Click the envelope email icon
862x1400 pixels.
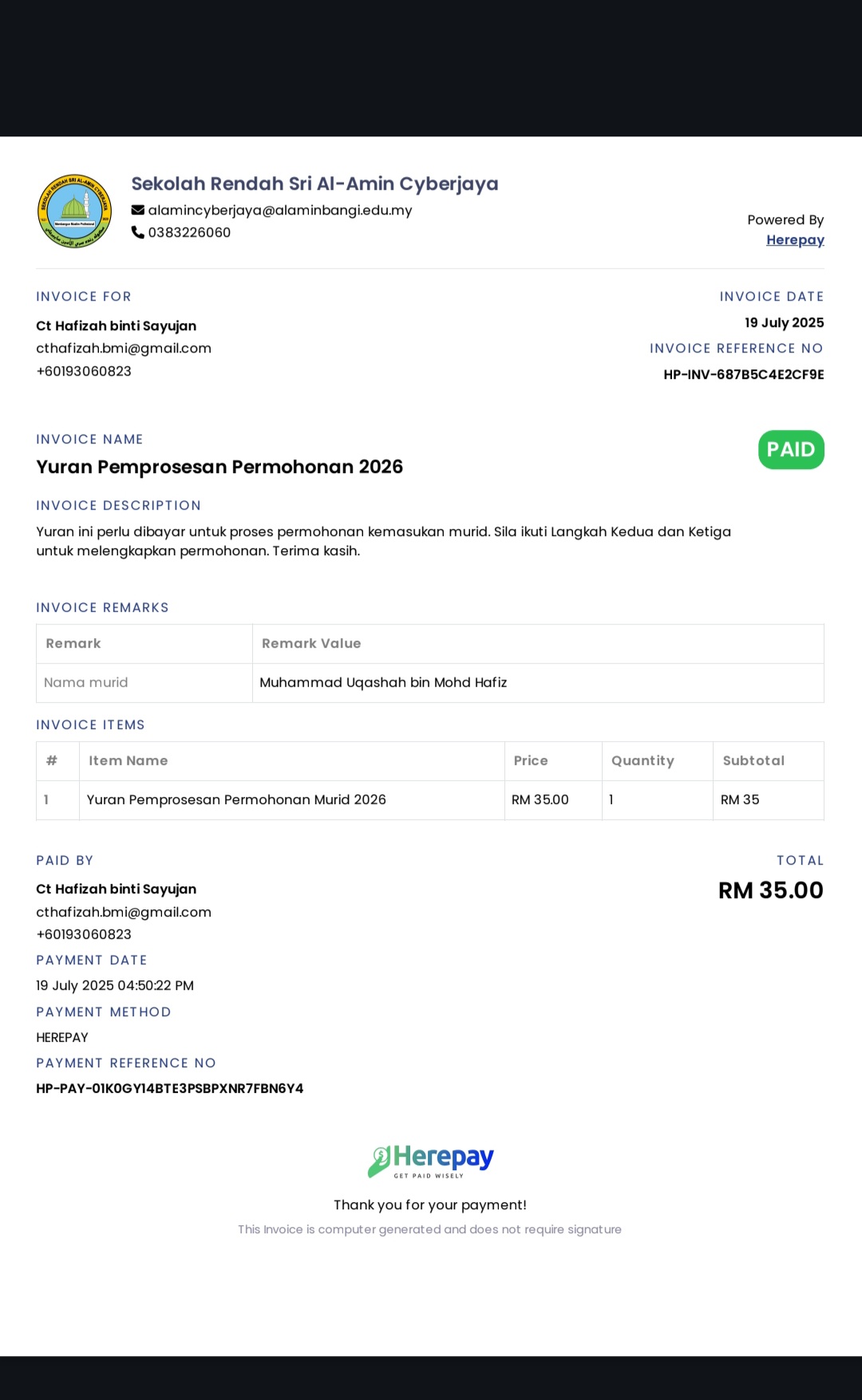point(138,211)
